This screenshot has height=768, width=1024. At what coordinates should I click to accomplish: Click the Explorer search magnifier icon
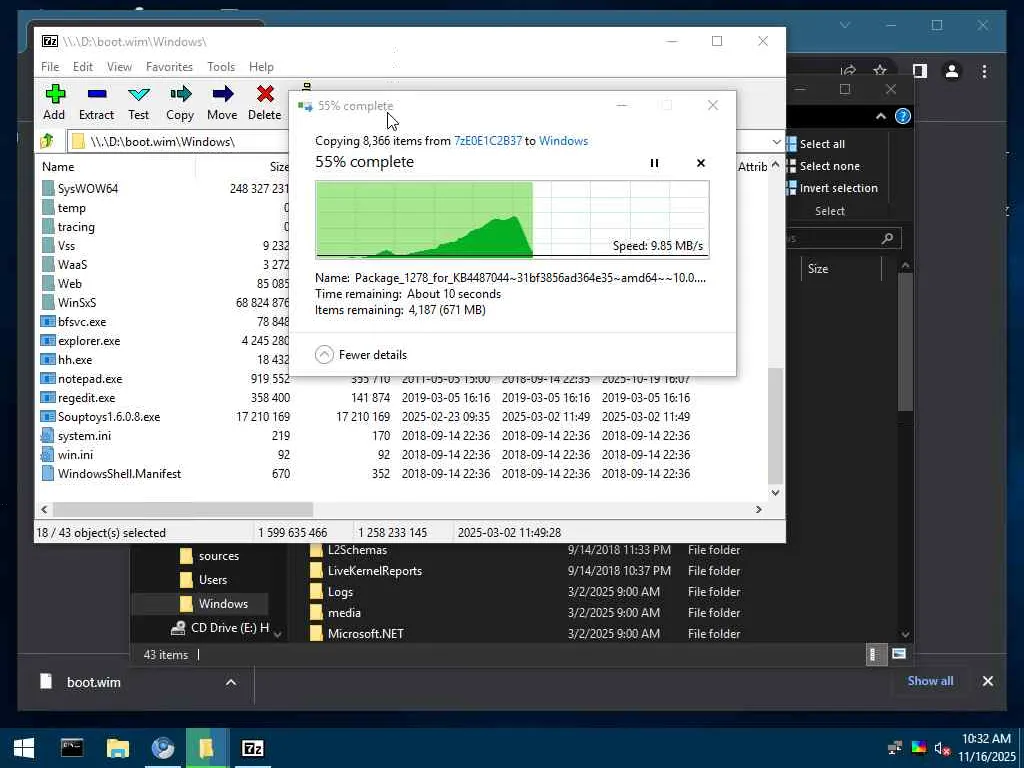tap(887, 238)
